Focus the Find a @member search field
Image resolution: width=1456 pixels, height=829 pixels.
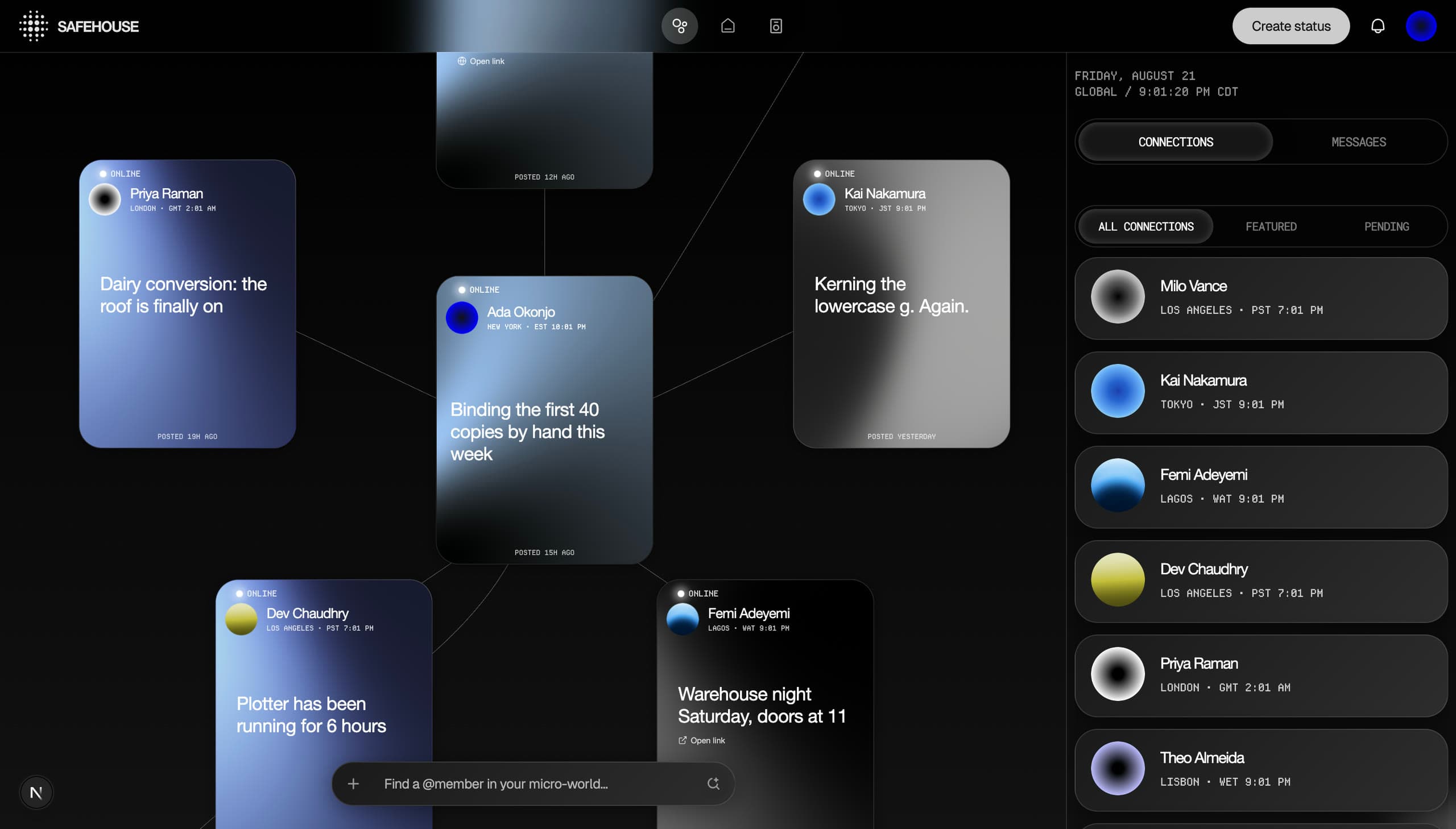[x=532, y=784]
